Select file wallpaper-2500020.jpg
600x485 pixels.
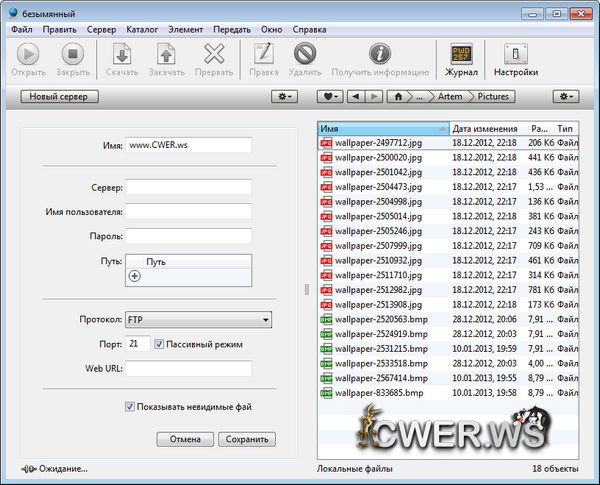(x=448, y=158)
